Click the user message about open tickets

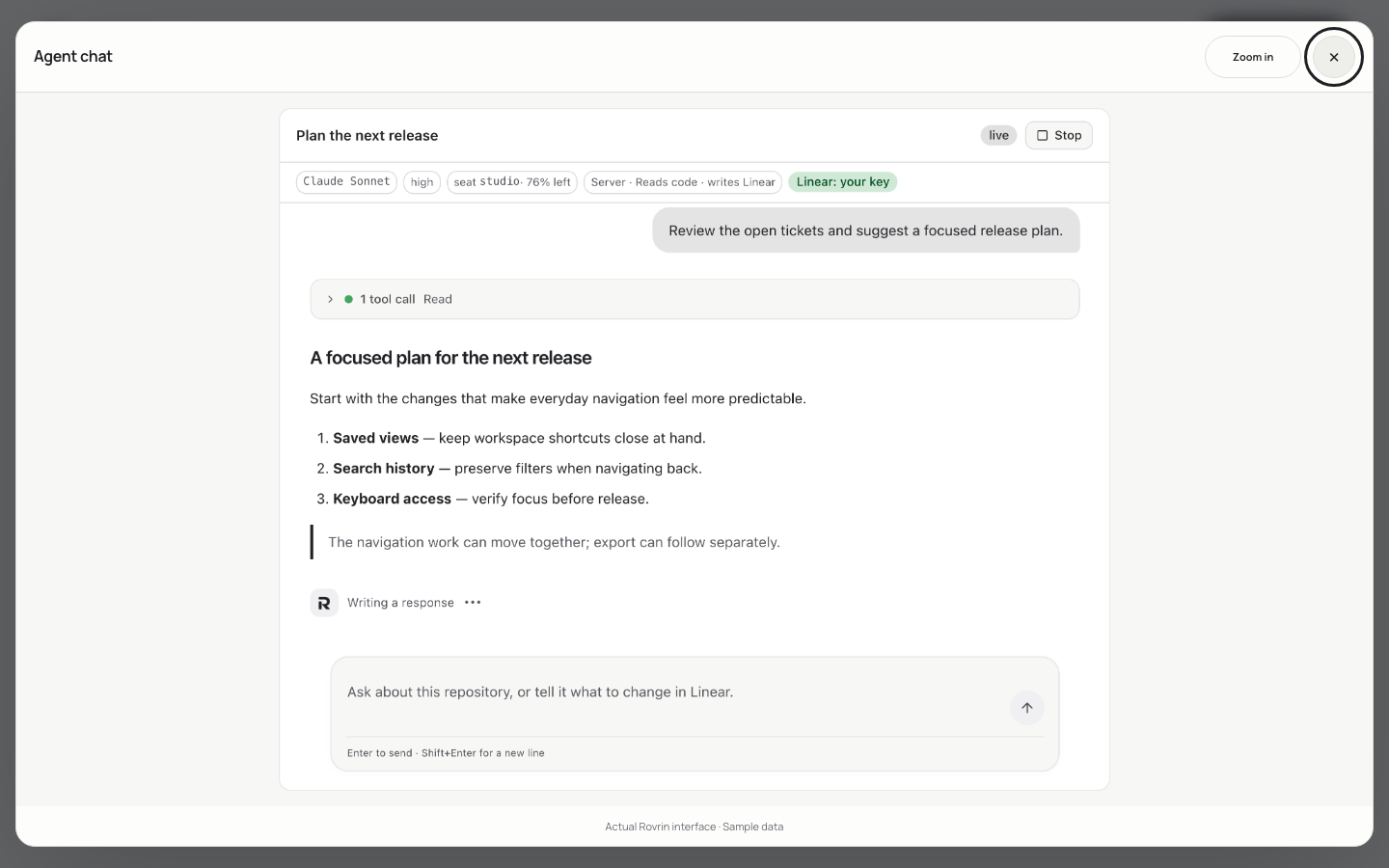866,231
